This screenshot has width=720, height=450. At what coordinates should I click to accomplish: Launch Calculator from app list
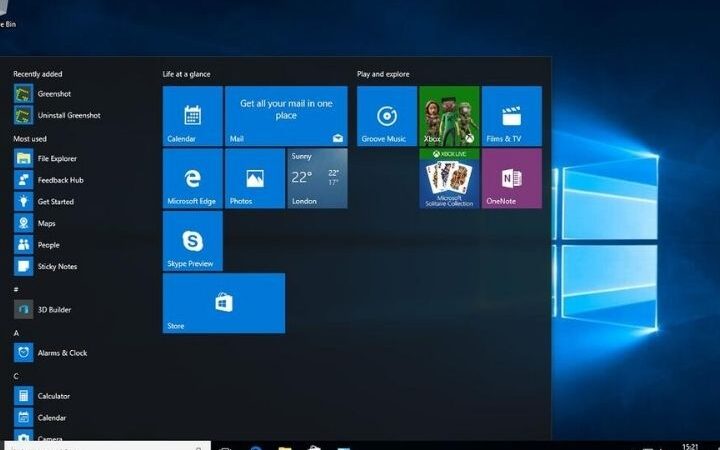coord(42,396)
